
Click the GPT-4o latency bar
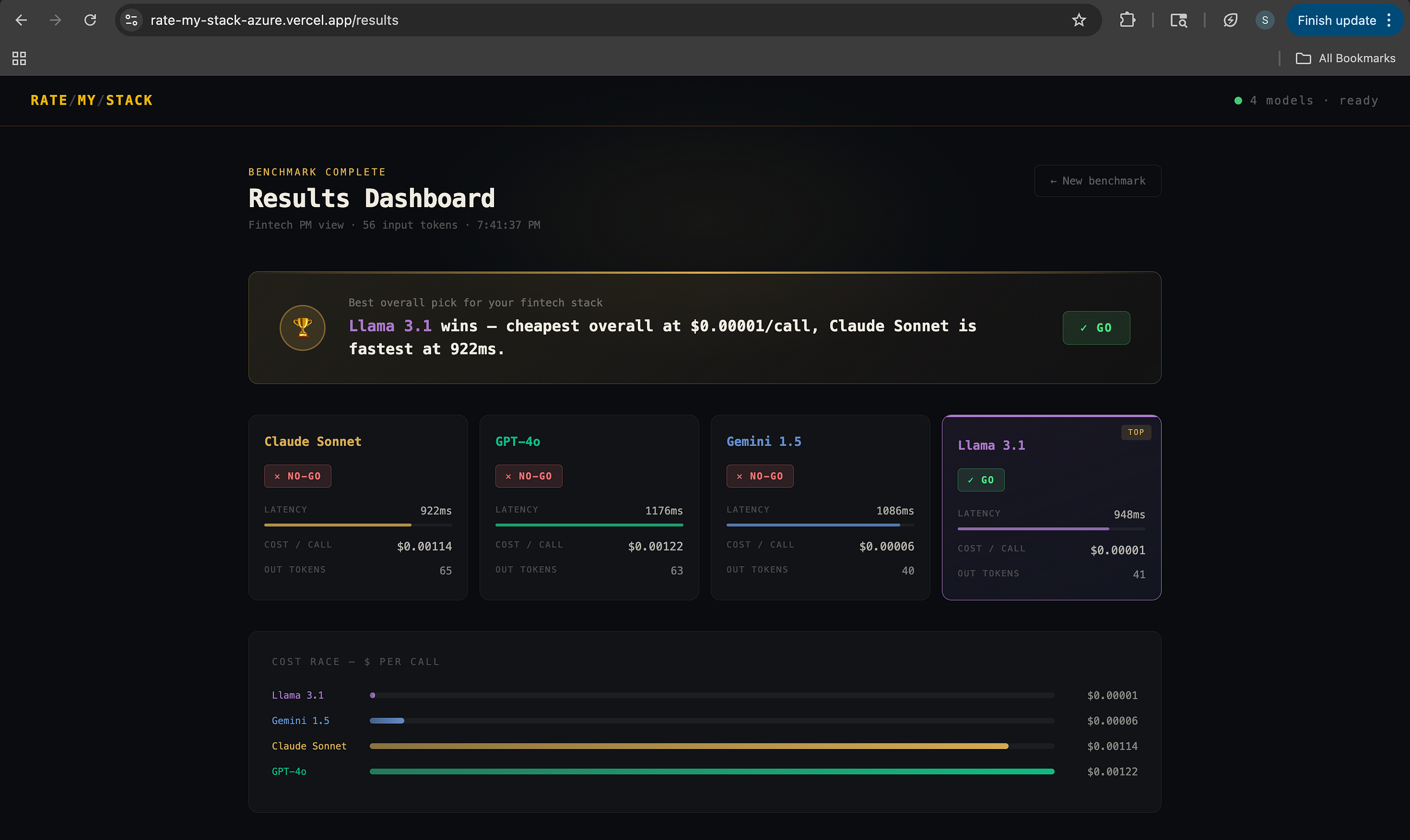[589, 525]
